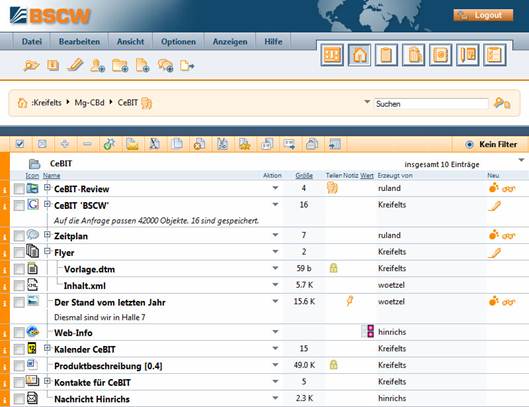Click the note pin icon on Der Stand row
529x407 pixels.
coord(350,300)
